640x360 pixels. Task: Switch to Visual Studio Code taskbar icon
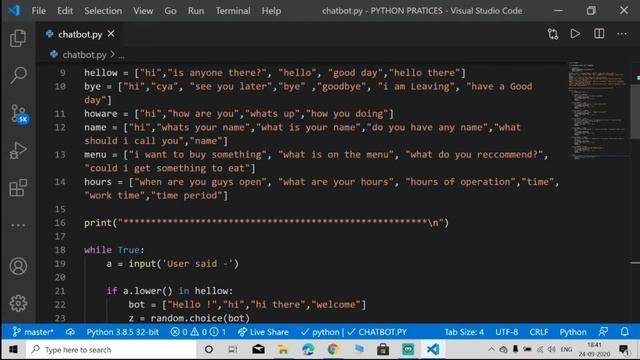click(x=433, y=350)
